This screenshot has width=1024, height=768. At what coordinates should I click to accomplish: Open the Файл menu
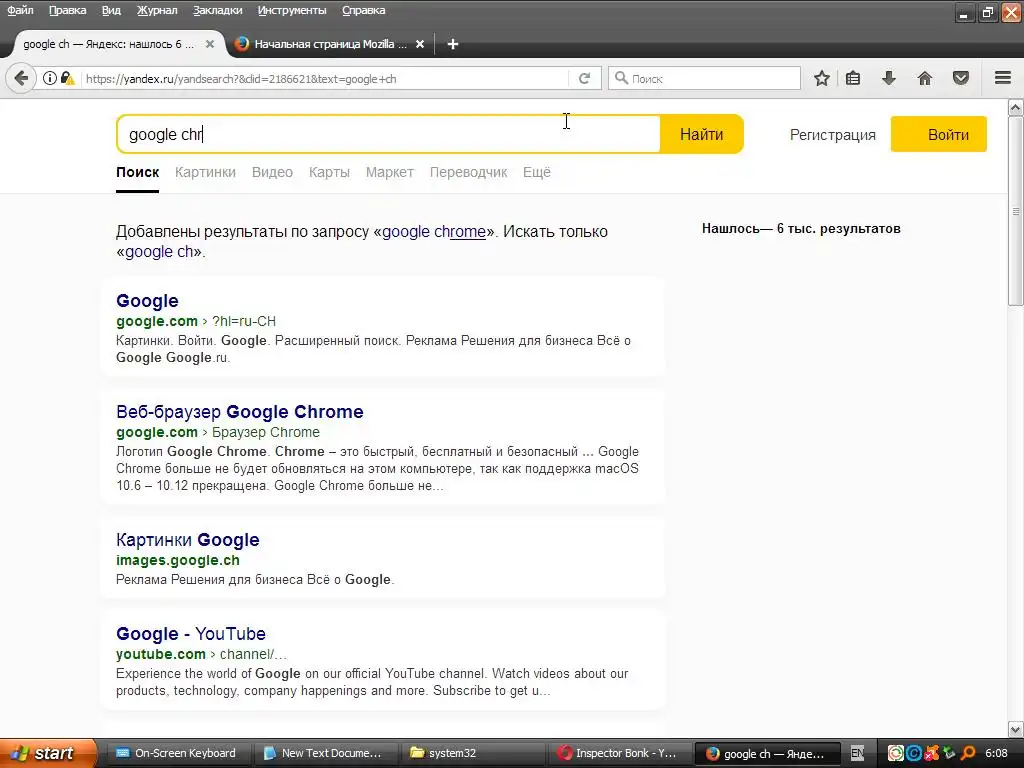point(20,10)
